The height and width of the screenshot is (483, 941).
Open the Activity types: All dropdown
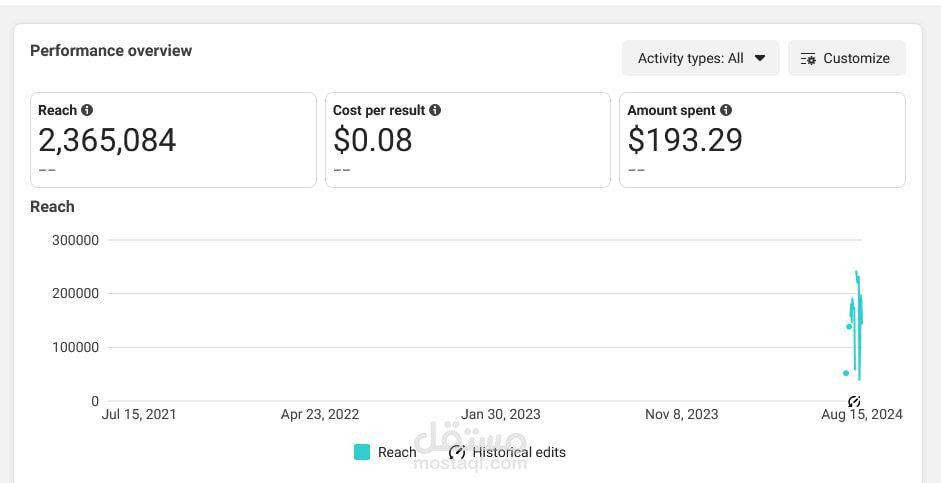click(700, 58)
